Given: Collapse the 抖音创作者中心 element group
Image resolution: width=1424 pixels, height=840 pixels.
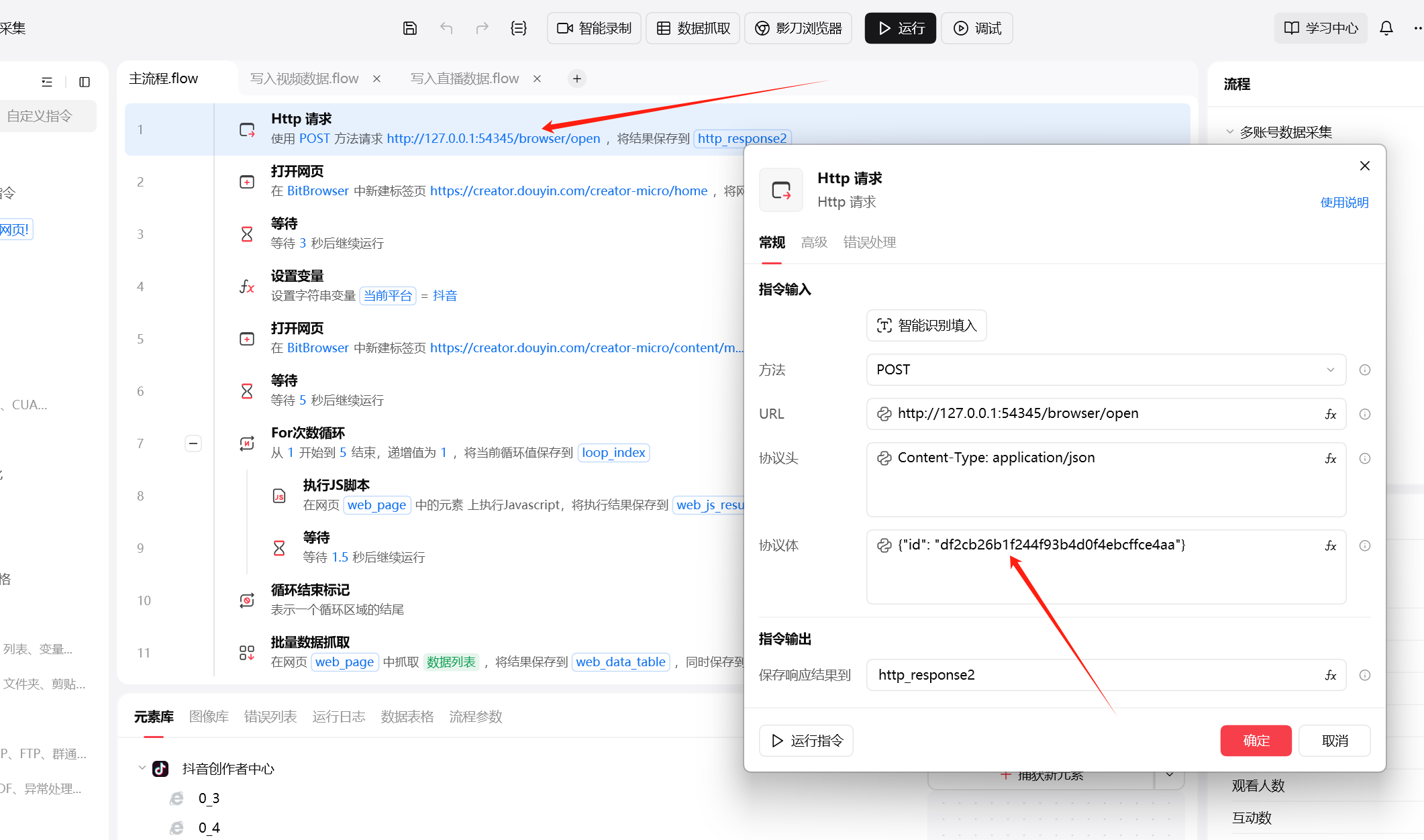Looking at the screenshot, I should click(142, 768).
